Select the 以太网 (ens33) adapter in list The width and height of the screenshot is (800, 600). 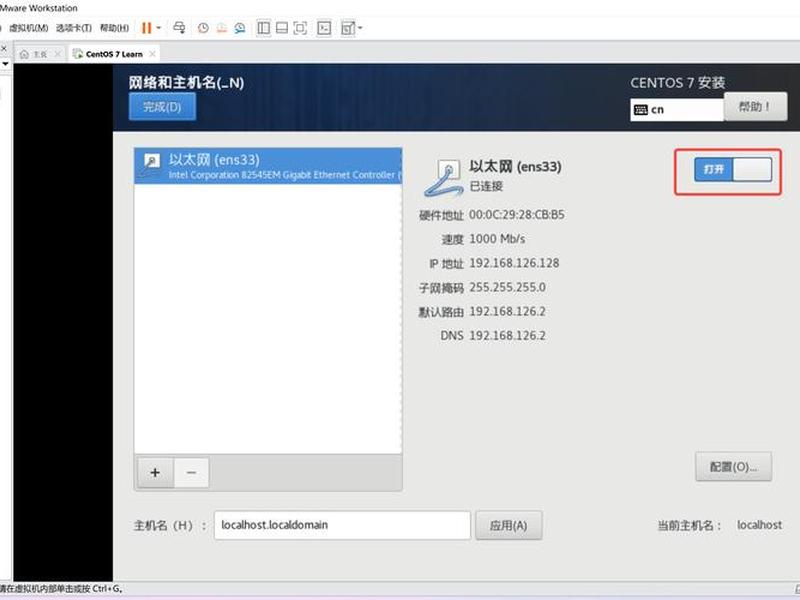[268, 166]
